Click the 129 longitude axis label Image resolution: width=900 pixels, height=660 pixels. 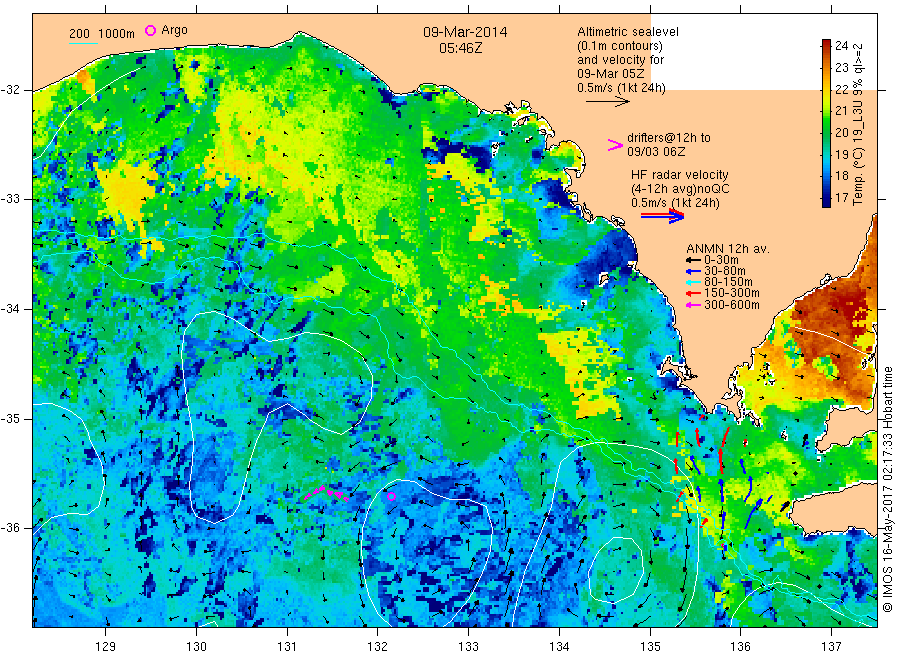(106, 647)
